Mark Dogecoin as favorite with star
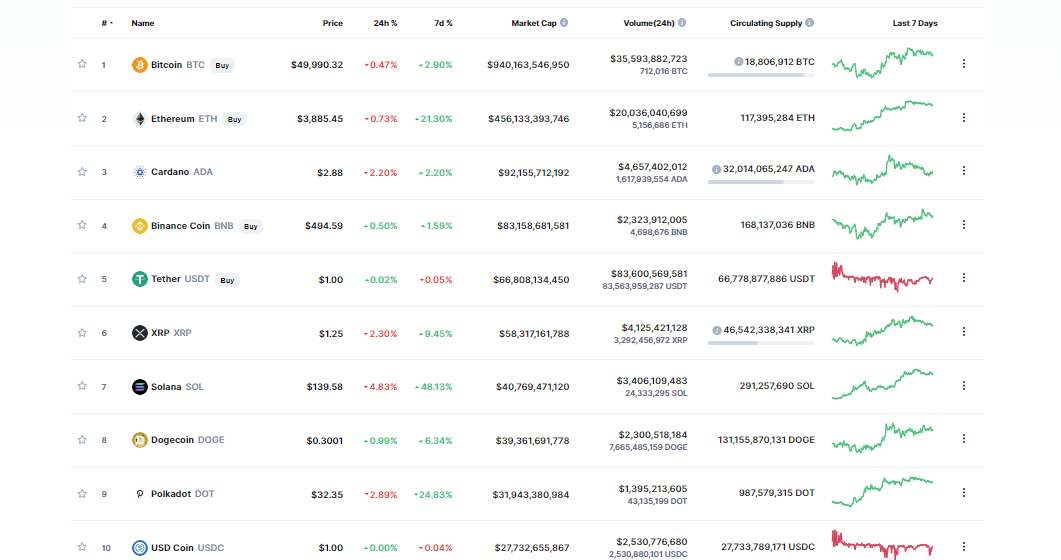The image size is (1061, 560). pyautogui.click(x=82, y=440)
